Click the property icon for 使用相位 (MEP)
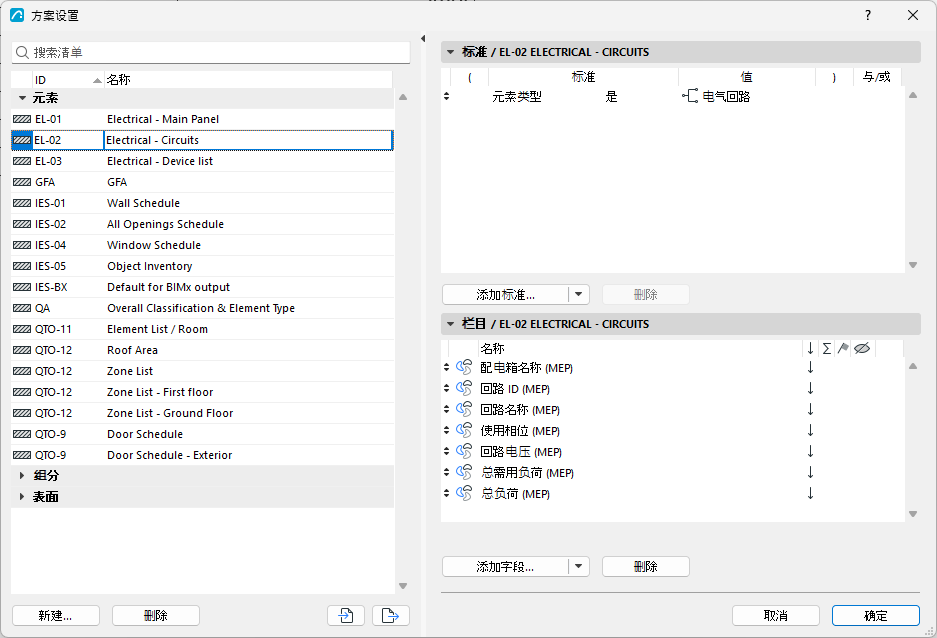Image resolution: width=937 pixels, height=638 pixels. click(464, 430)
